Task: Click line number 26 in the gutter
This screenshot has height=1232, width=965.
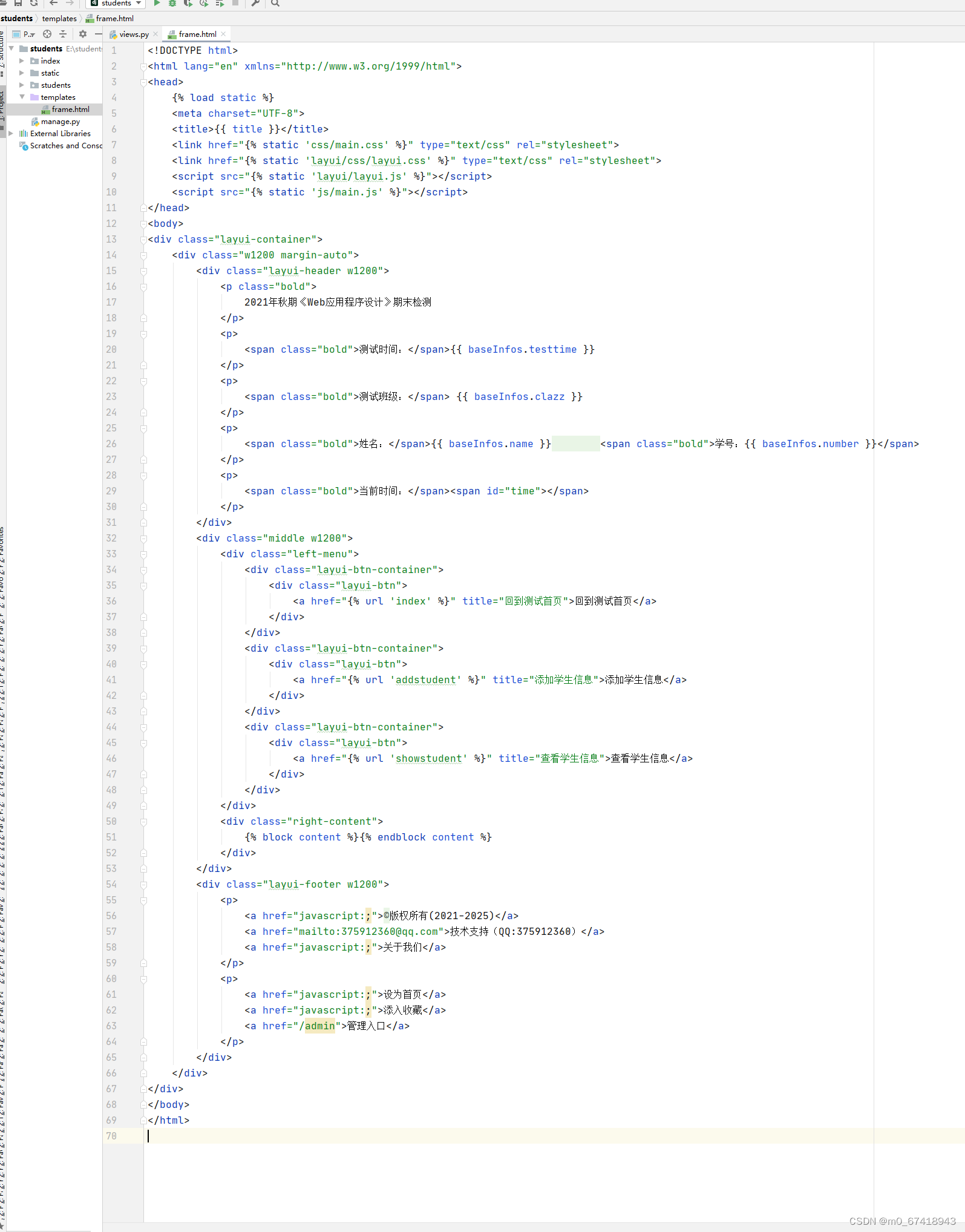Action: point(111,444)
